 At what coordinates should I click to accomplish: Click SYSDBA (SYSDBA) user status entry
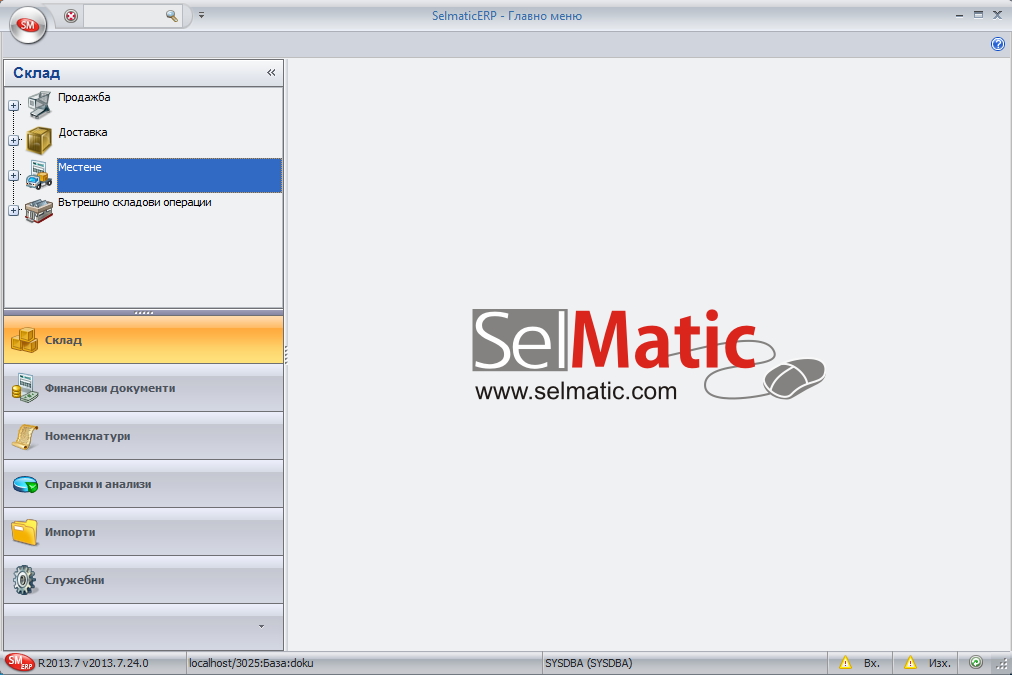589,663
